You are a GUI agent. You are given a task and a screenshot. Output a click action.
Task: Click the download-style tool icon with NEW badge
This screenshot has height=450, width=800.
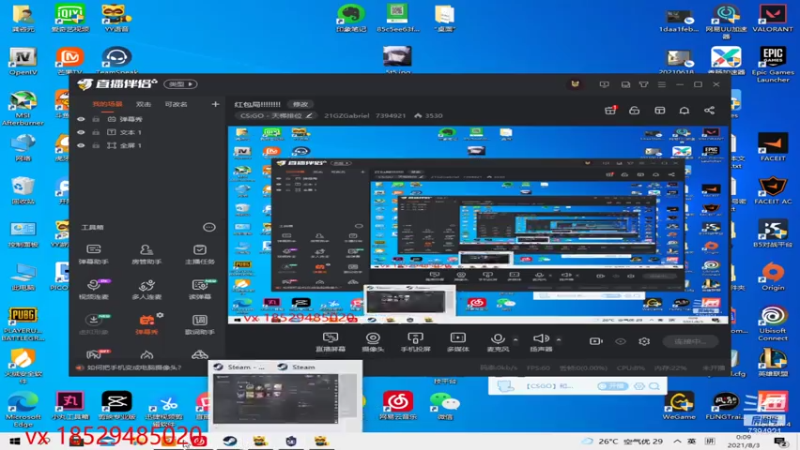click(93, 323)
